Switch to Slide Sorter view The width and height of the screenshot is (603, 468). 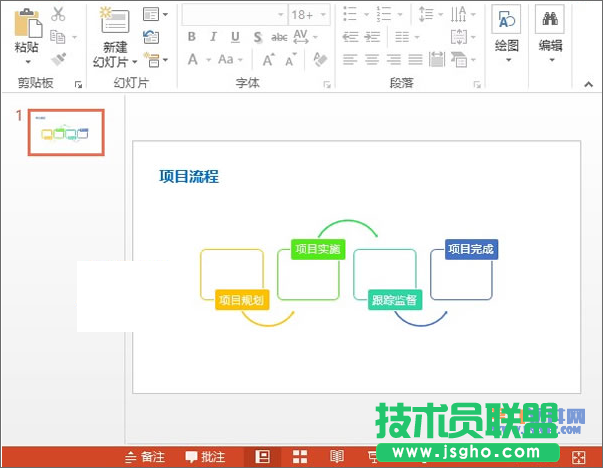coord(300,457)
